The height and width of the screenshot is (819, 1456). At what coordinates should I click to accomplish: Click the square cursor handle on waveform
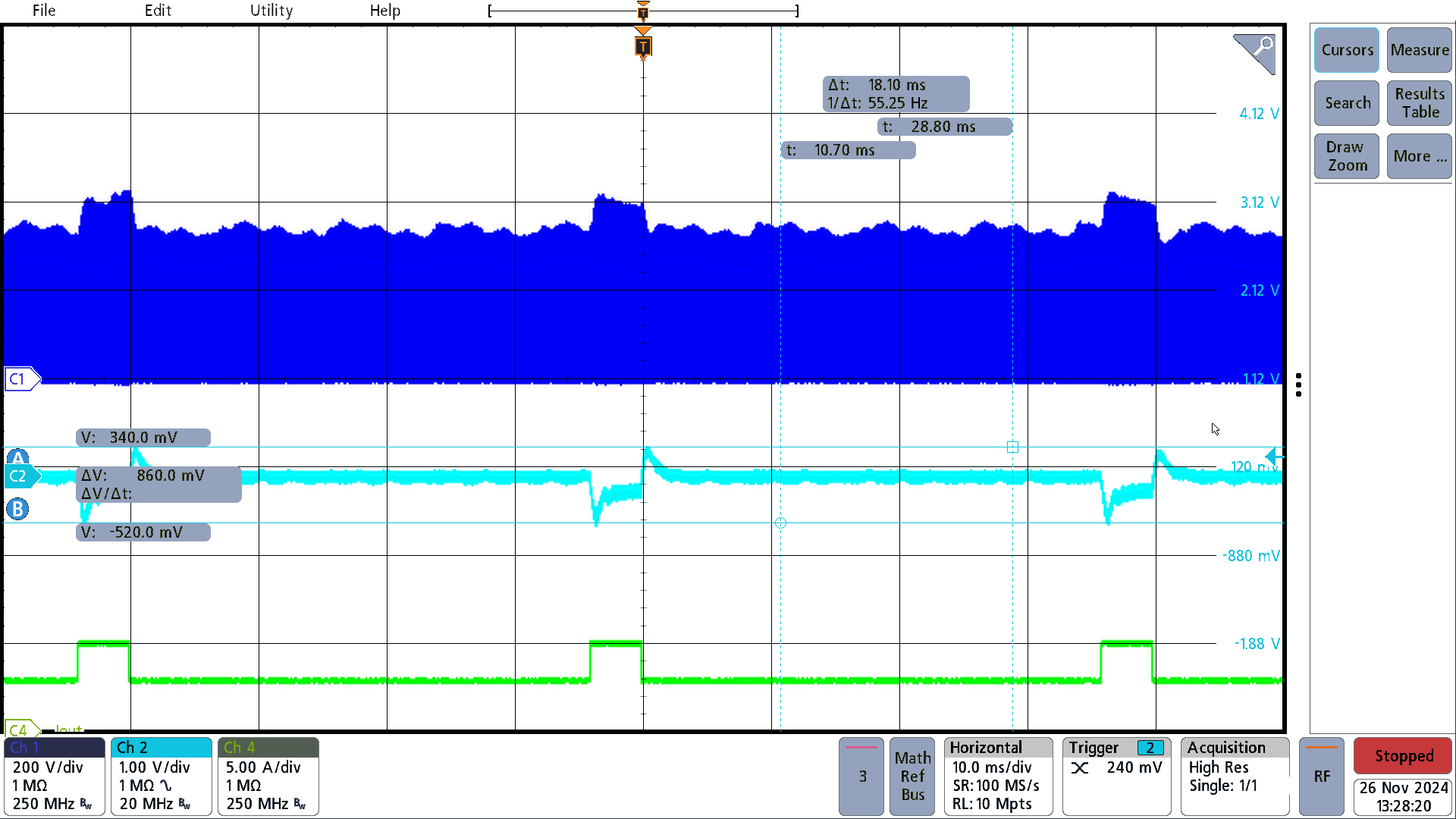click(1012, 447)
